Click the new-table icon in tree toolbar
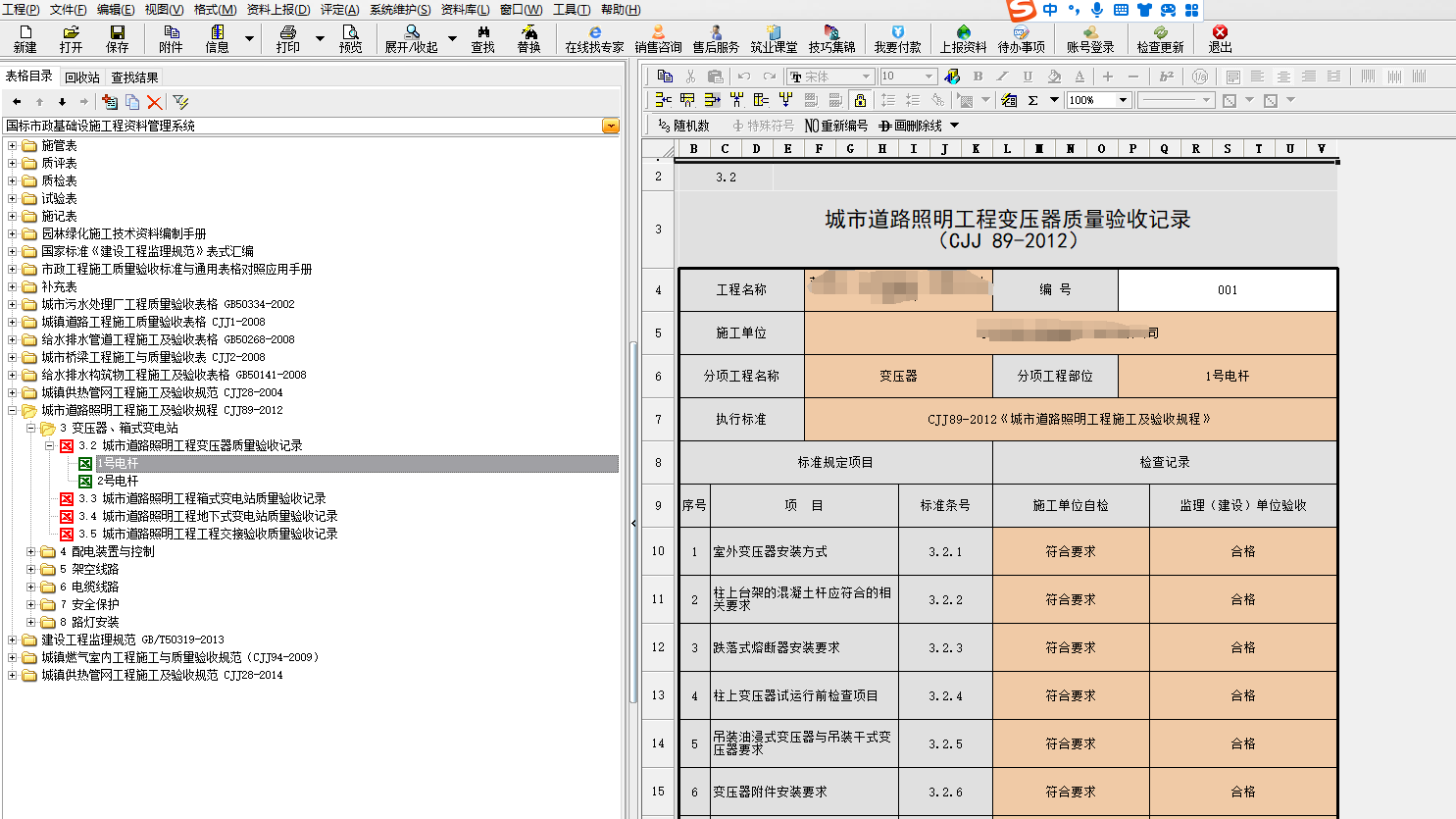This screenshot has width=1456, height=819. tap(109, 102)
